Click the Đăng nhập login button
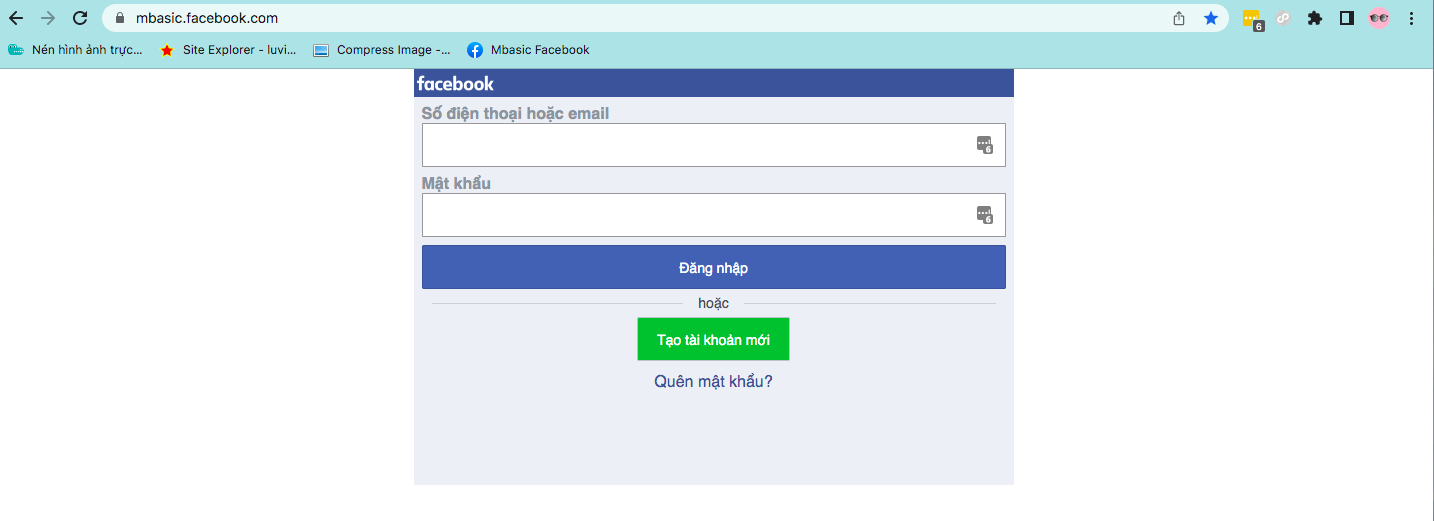This screenshot has width=1434, height=521. pyautogui.click(x=714, y=267)
